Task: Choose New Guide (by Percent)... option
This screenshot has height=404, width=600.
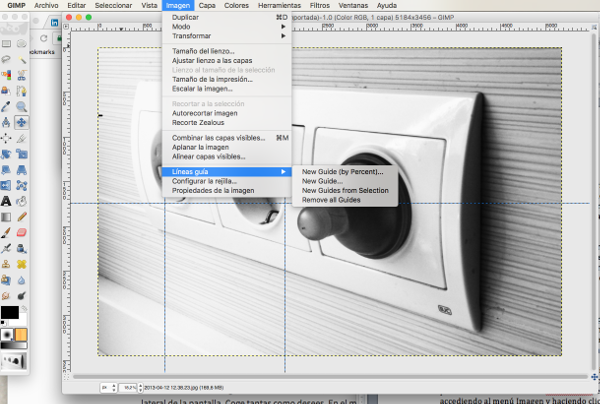Action: [x=343, y=172]
